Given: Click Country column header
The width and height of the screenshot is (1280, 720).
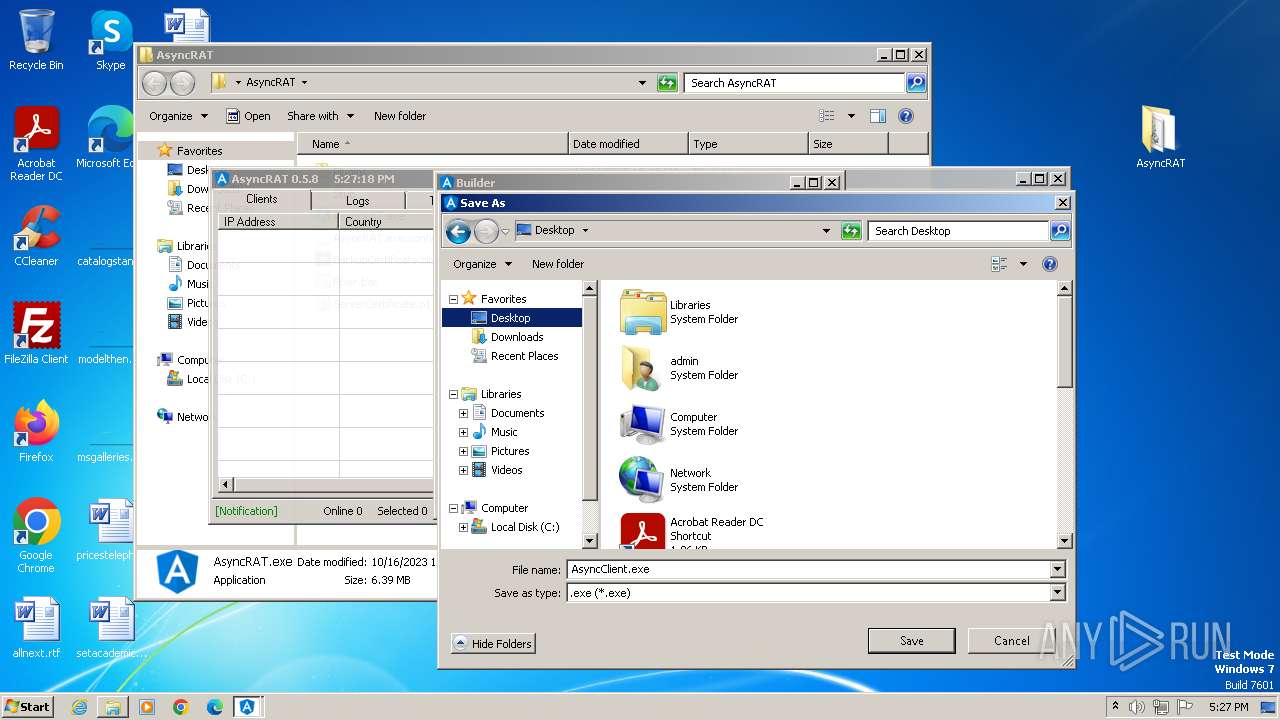Looking at the screenshot, I should tap(385, 222).
